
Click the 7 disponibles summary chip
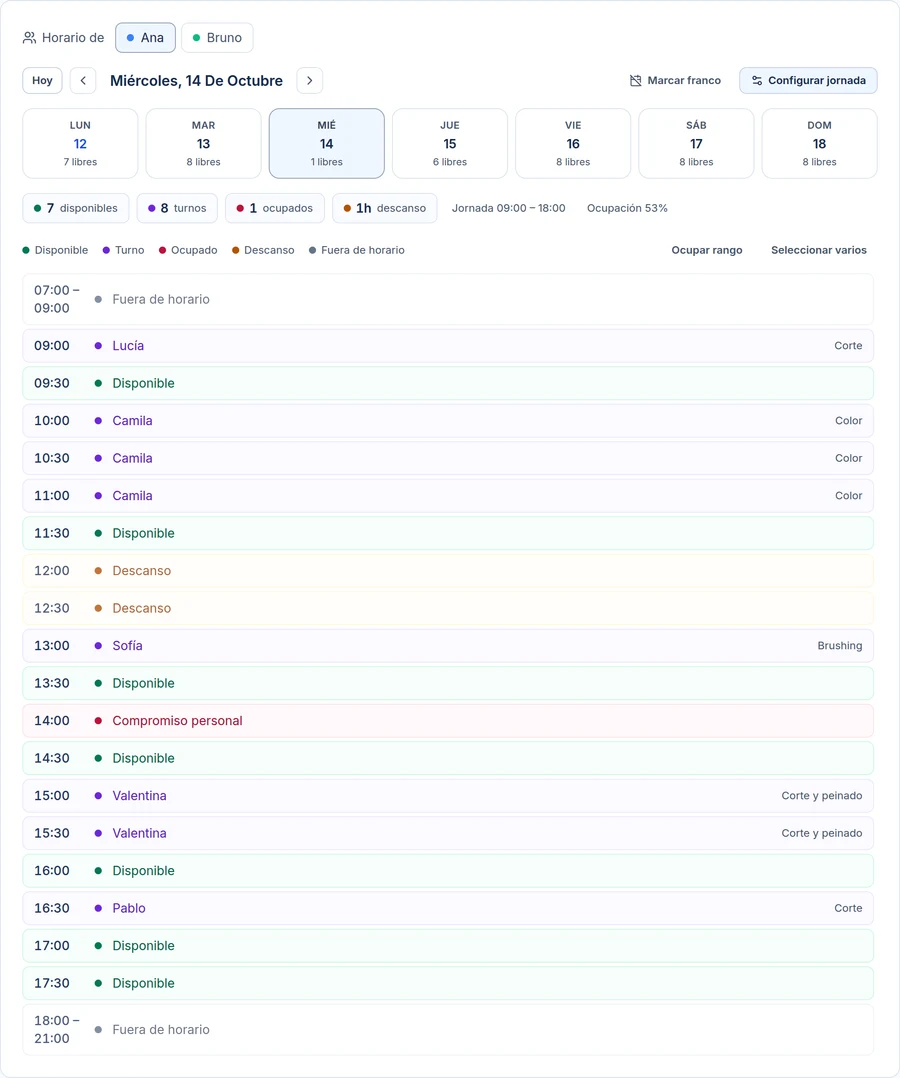click(x=76, y=208)
